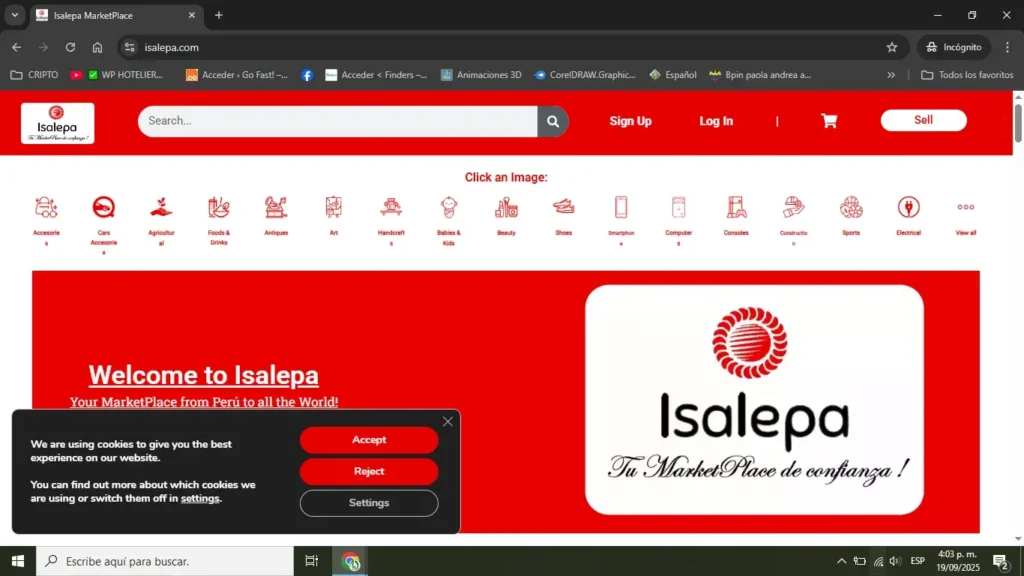The image size is (1024, 576).
Task: Click Sign Up link
Action: [630, 121]
